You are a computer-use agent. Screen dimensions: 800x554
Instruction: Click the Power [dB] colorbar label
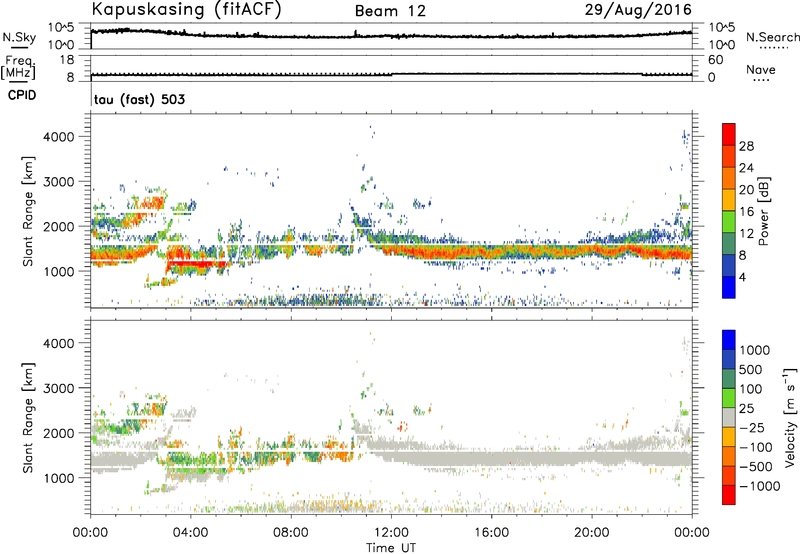[763, 211]
